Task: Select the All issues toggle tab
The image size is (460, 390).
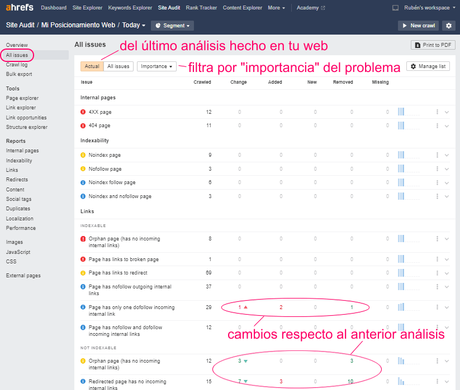Action: [118, 66]
